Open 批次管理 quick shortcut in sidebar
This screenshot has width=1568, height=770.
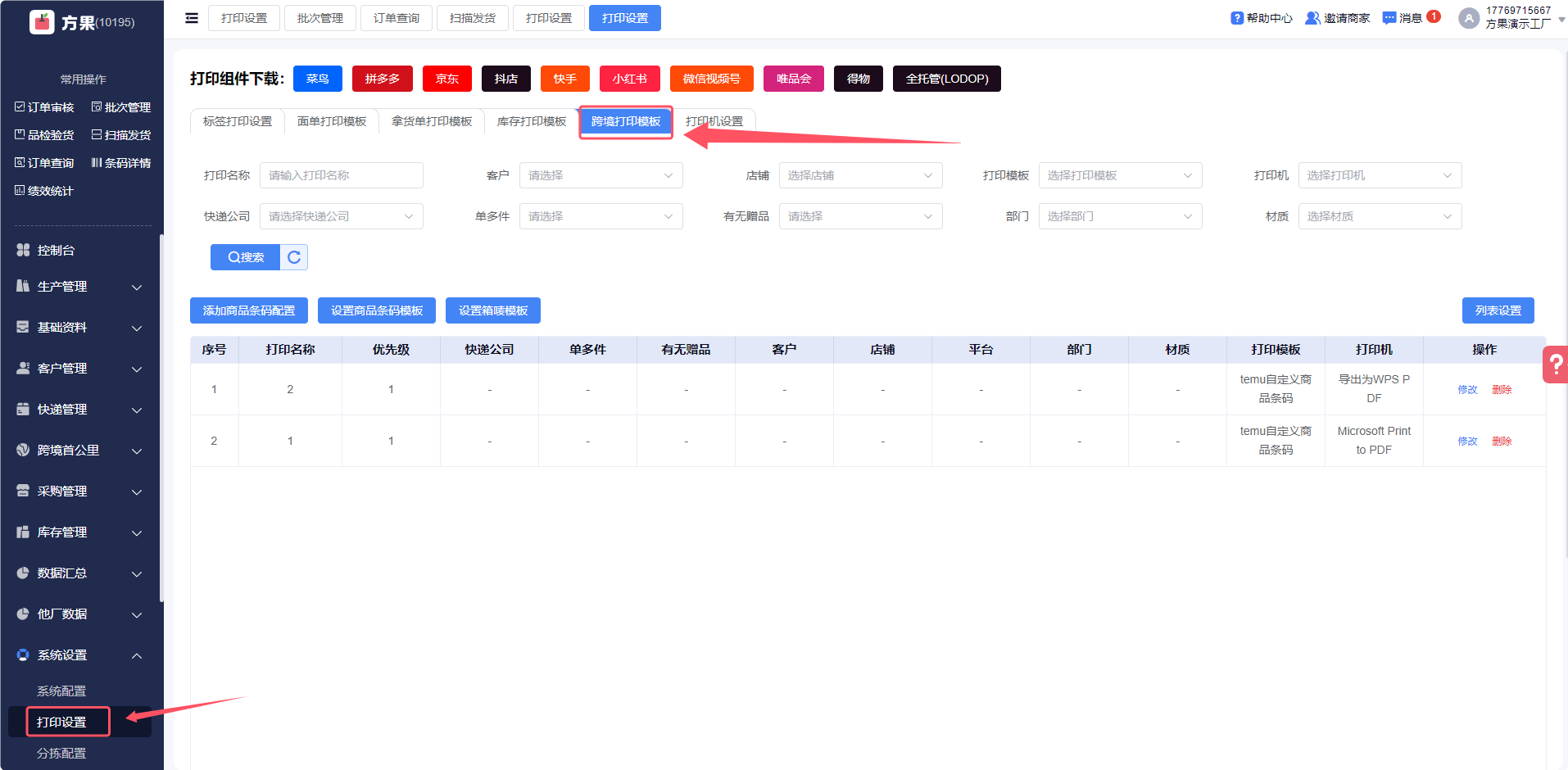pyautogui.click(x=121, y=107)
